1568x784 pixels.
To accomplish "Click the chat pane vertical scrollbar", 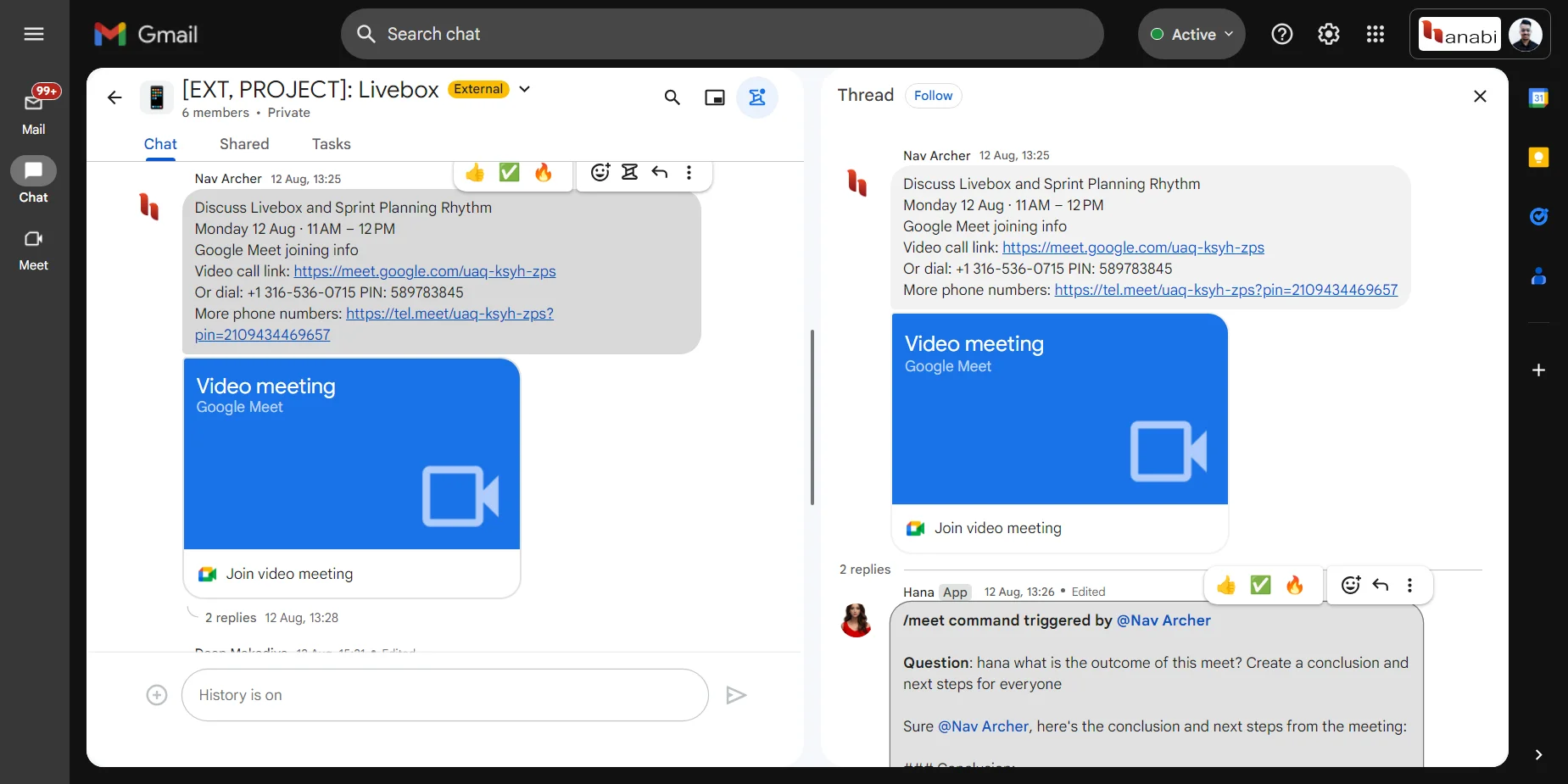I will tap(812, 417).
